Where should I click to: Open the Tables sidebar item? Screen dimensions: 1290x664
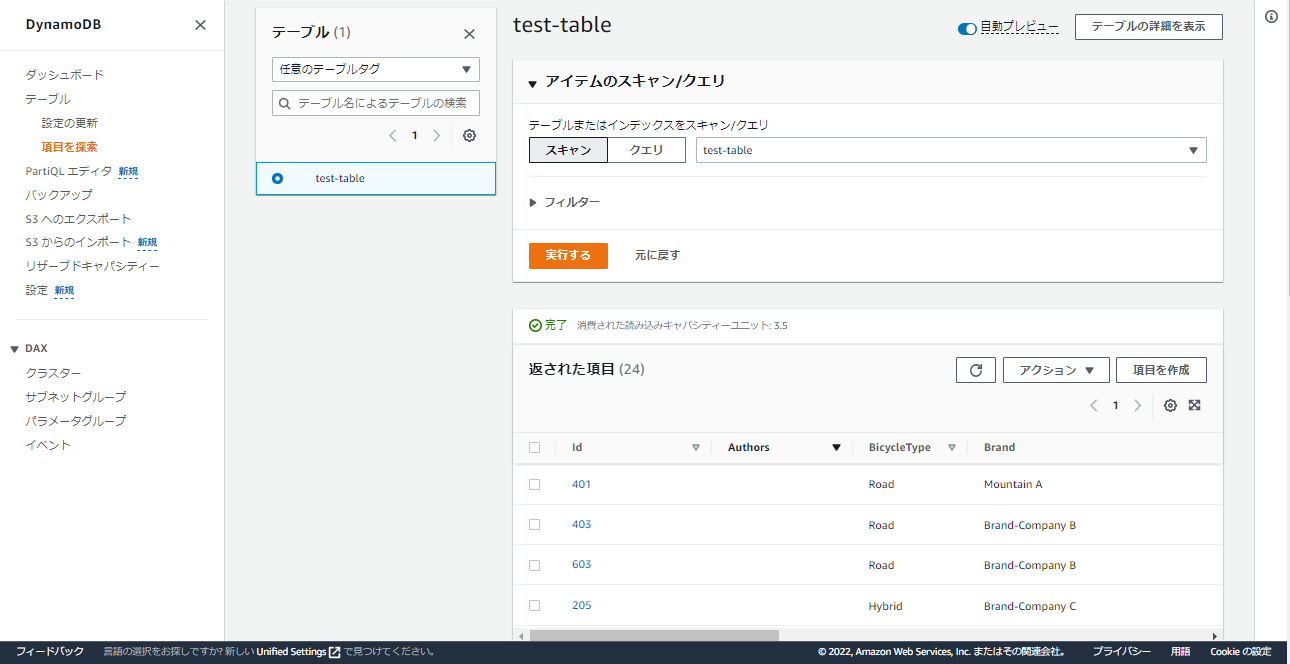click(x=48, y=99)
